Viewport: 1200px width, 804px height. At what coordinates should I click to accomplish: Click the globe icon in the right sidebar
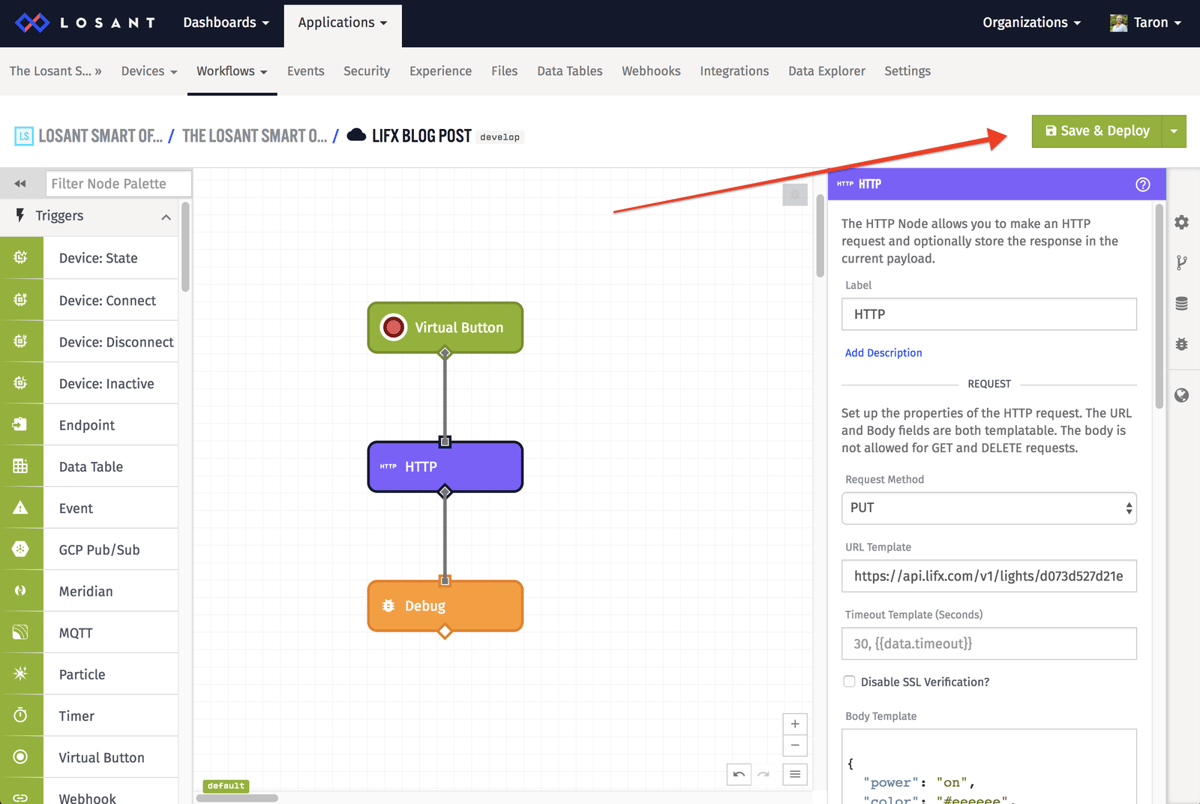[x=1182, y=395]
